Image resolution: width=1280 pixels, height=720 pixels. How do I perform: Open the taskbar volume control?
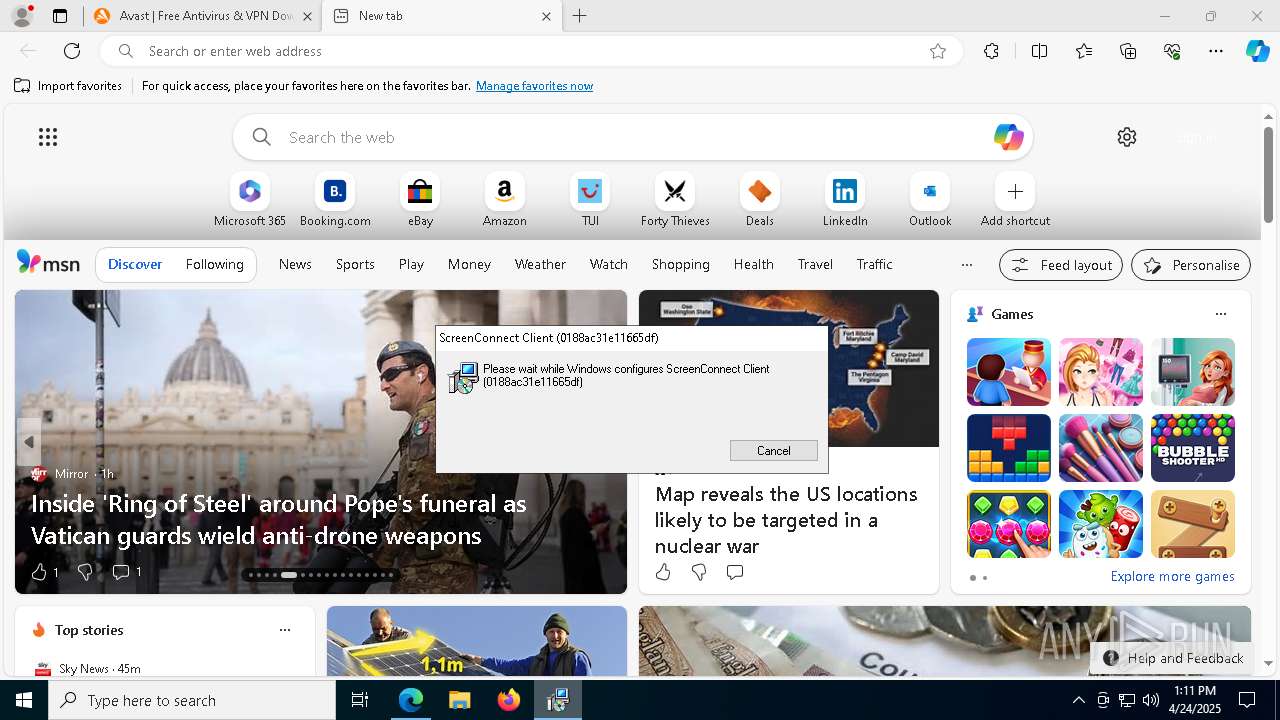click(x=1151, y=700)
